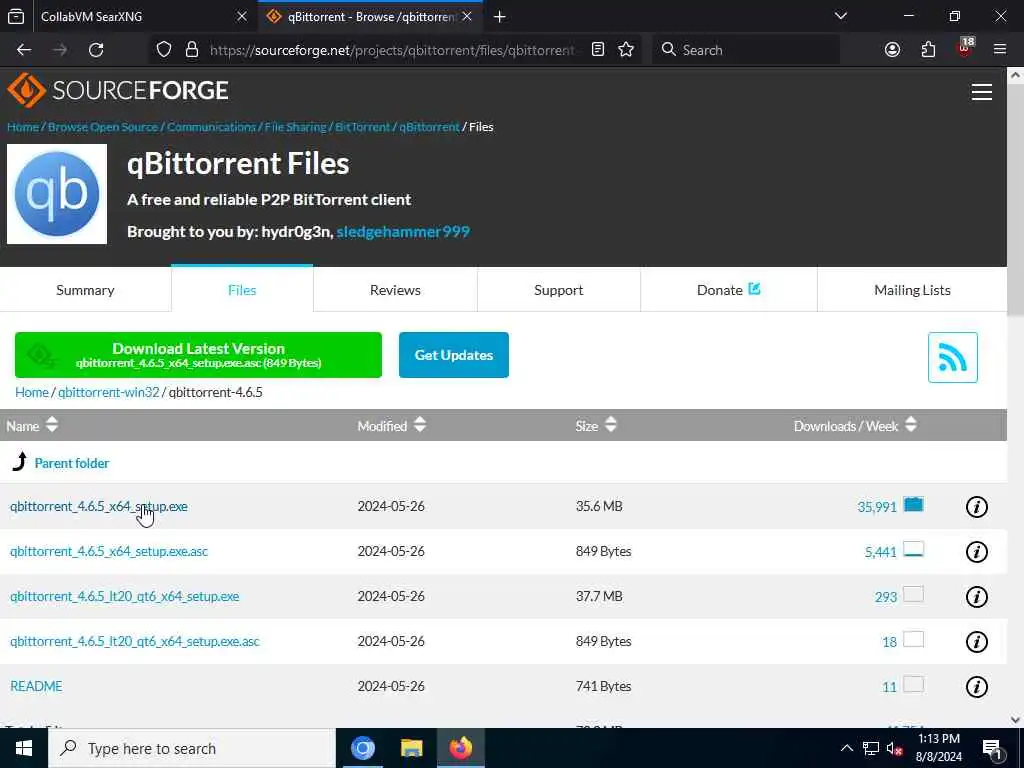Click the padlock site info icon

coord(191,50)
